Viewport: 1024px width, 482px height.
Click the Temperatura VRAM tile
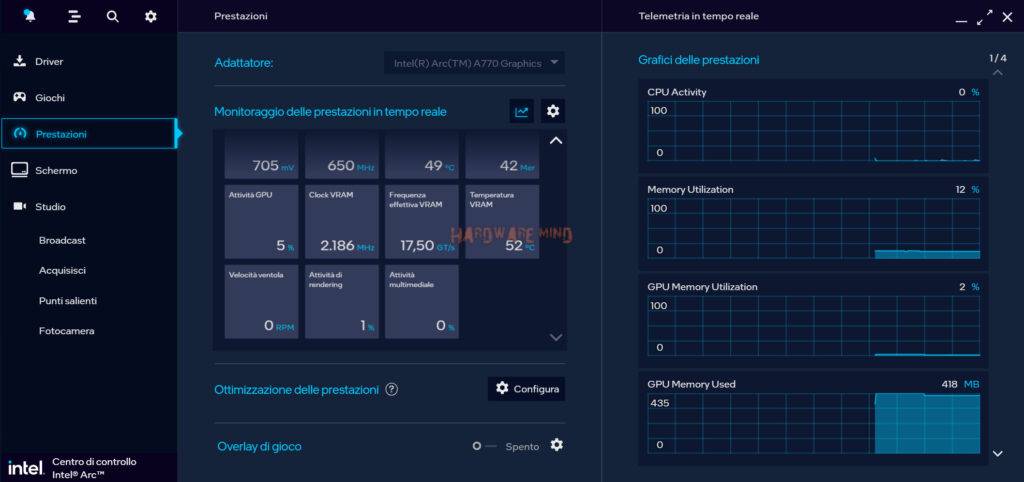pyautogui.click(x=502, y=221)
